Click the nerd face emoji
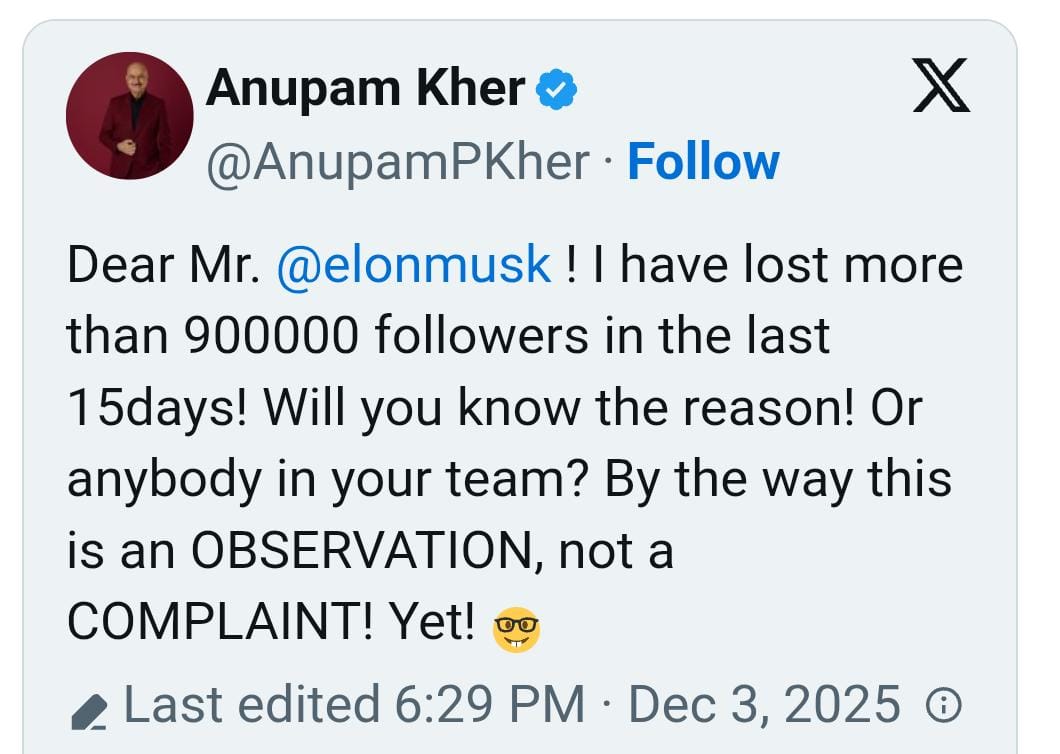The width and height of the screenshot is (1060, 754). click(516, 630)
